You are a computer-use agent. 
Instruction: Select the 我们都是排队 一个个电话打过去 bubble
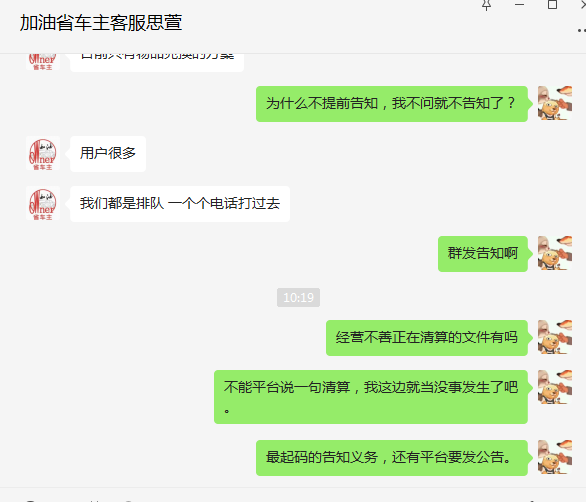[x=180, y=204]
